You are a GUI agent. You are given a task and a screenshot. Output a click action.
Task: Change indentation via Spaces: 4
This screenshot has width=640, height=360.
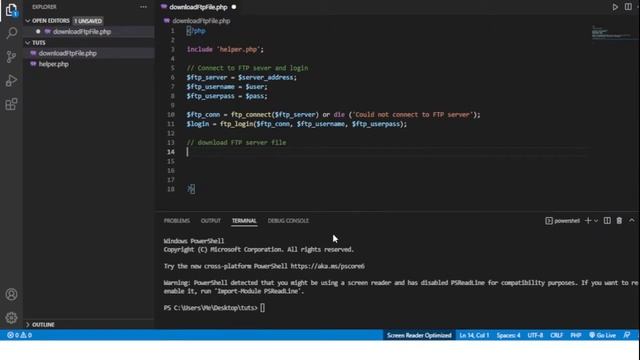[x=508, y=335]
